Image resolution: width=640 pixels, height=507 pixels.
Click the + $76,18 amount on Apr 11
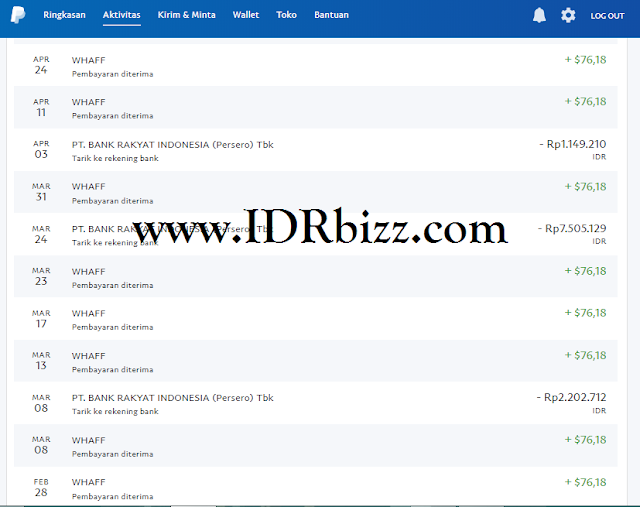pyautogui.click(x=585, y=102)
